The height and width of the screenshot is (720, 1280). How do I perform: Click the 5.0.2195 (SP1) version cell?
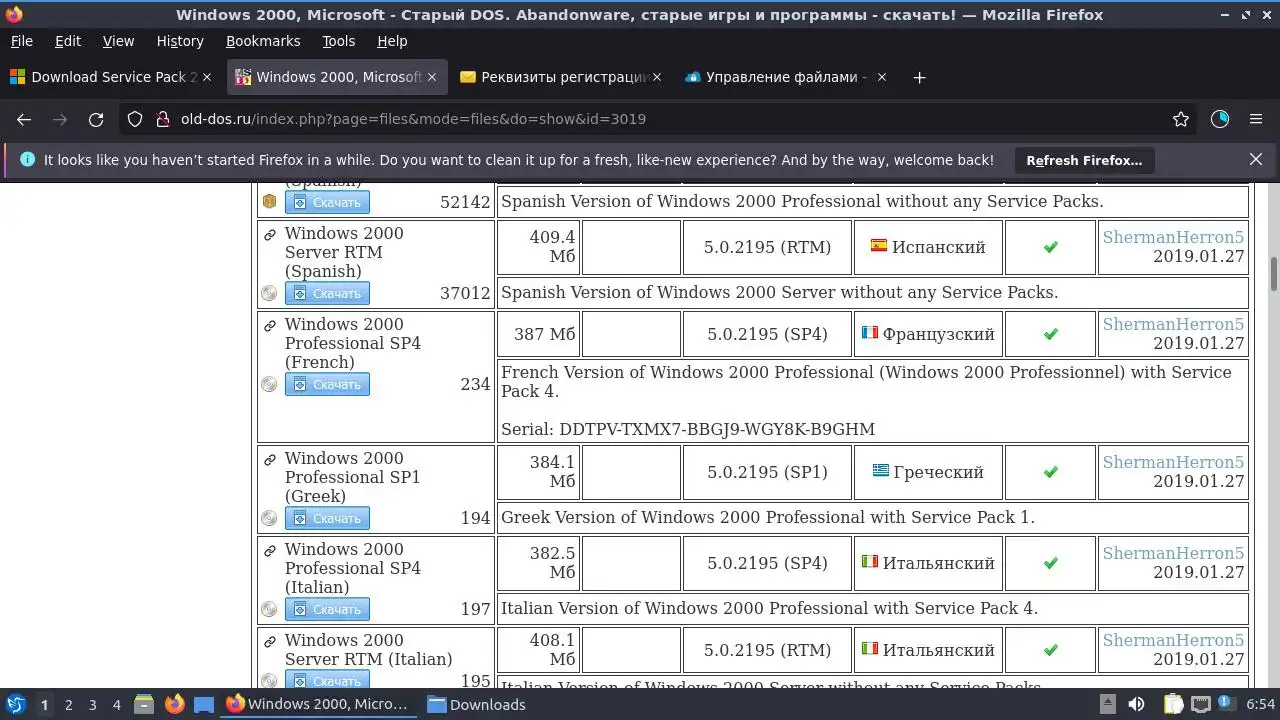[x=767, y=472]
